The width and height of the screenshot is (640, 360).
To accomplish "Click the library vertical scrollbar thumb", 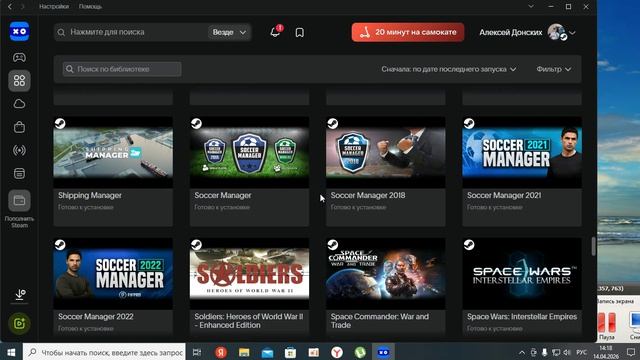I will 593,246.
